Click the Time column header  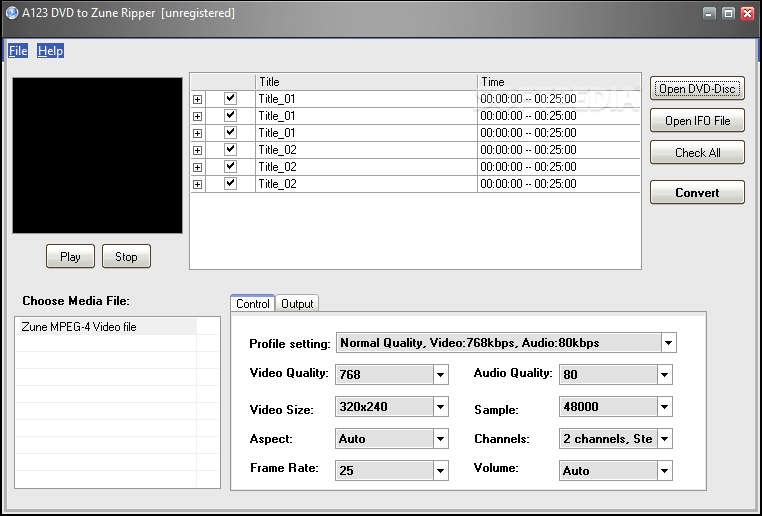pos(559,82)
